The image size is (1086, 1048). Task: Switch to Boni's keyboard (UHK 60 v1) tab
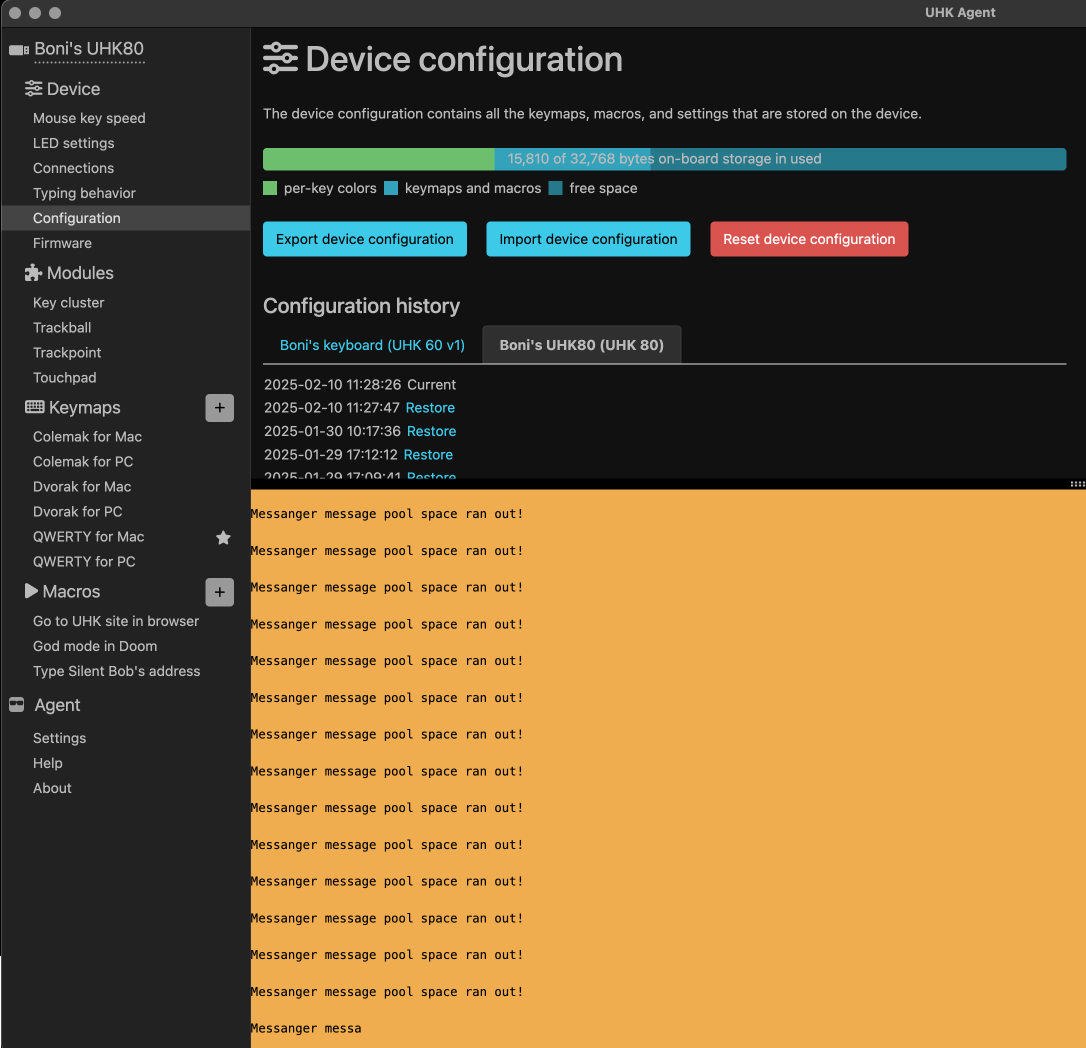click(372, 345)
